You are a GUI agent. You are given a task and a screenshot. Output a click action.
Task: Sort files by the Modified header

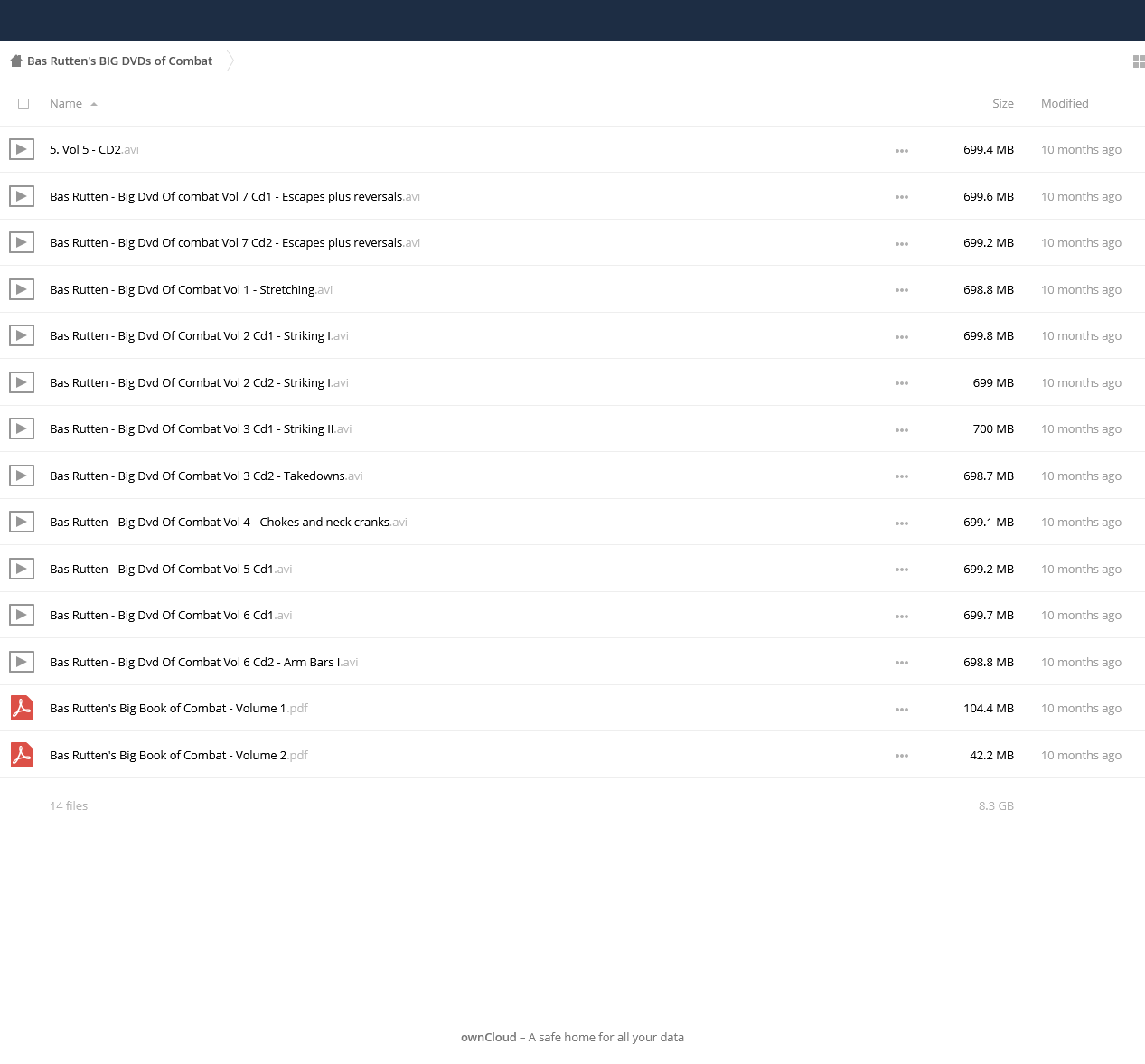(x=1065, y=104)
